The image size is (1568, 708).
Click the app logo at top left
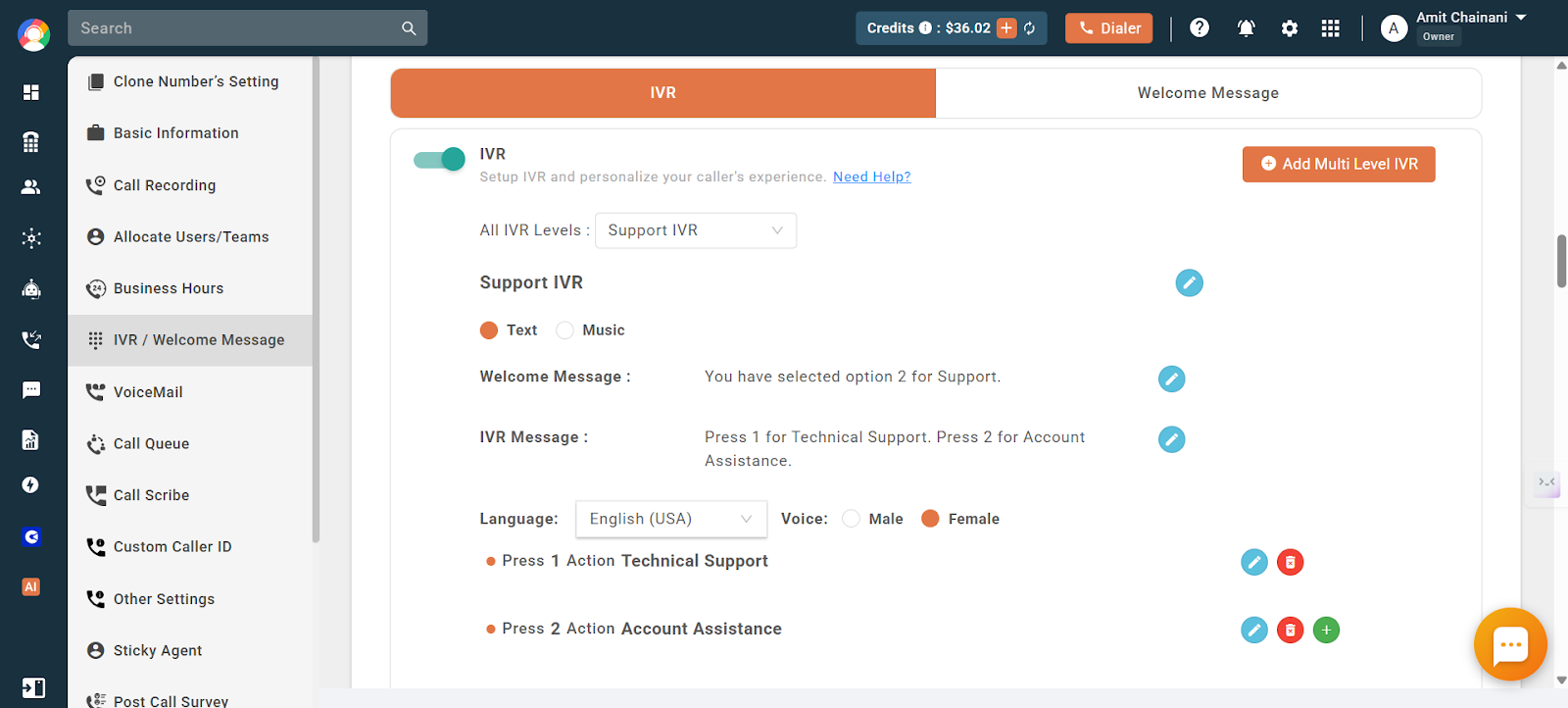point(33,34)
